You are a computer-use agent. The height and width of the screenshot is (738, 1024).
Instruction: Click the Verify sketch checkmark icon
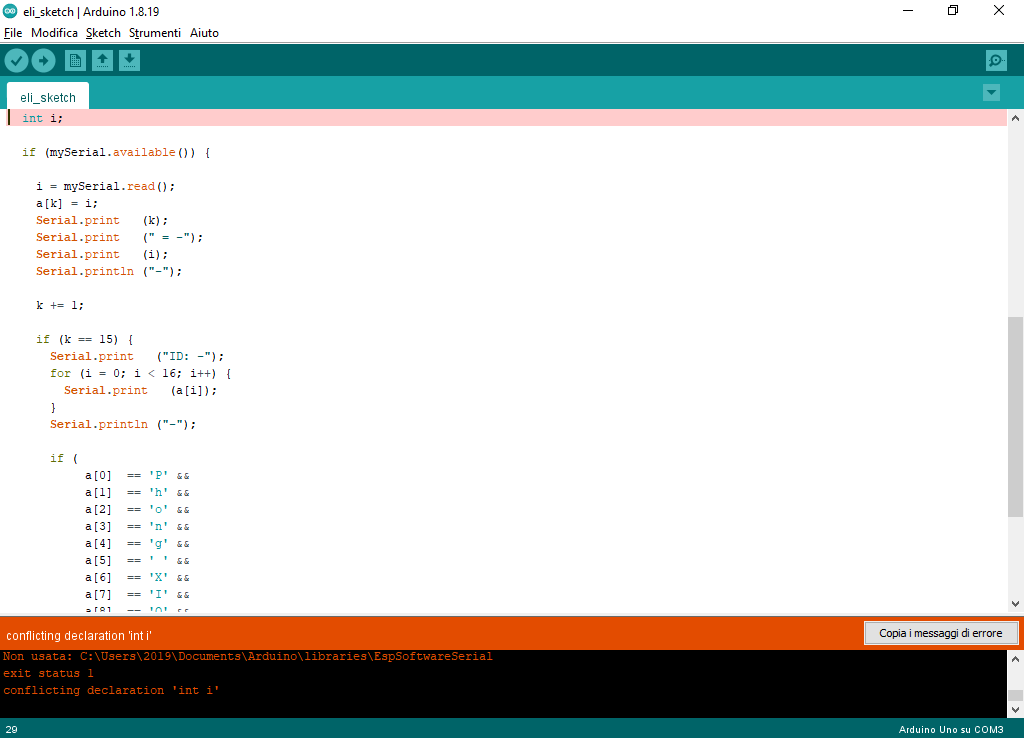(16, 61)
